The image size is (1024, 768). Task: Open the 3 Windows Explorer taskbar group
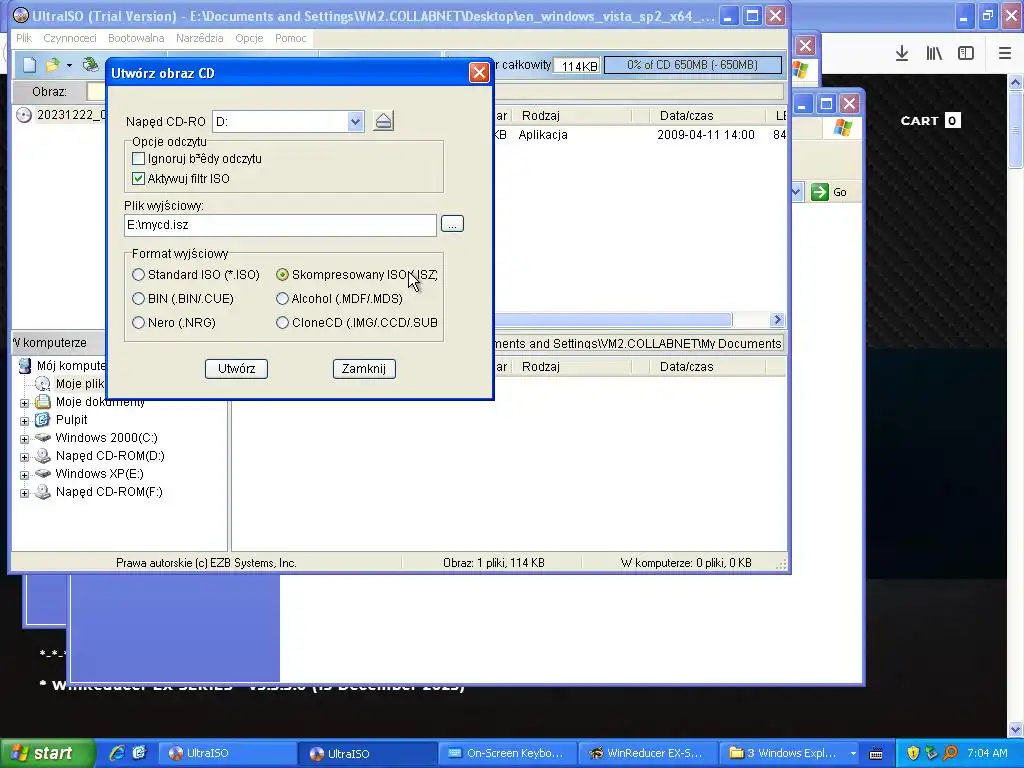(x=792, y=753)
